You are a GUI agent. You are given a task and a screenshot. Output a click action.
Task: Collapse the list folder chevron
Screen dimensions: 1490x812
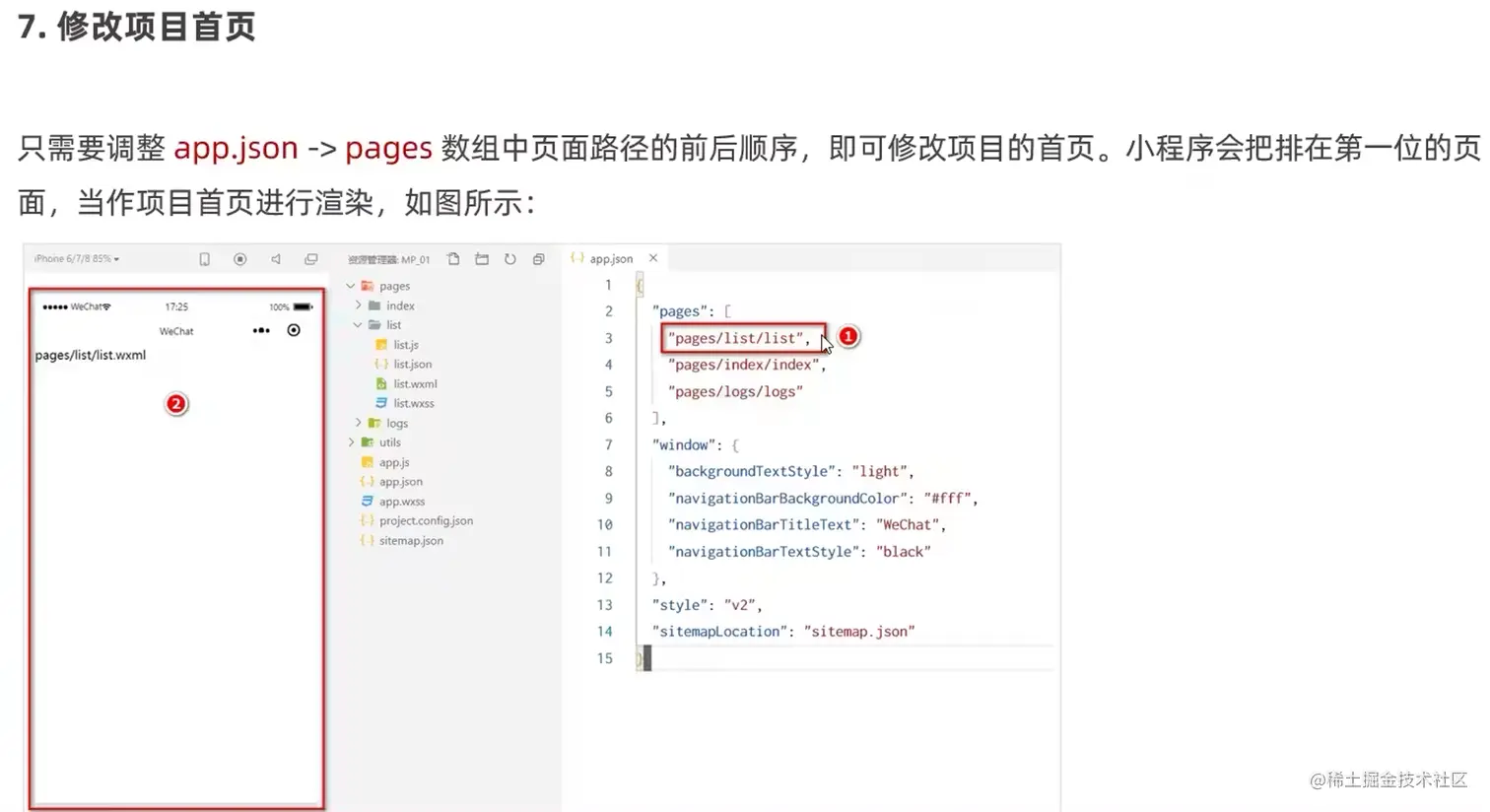(x=359, y=324)
